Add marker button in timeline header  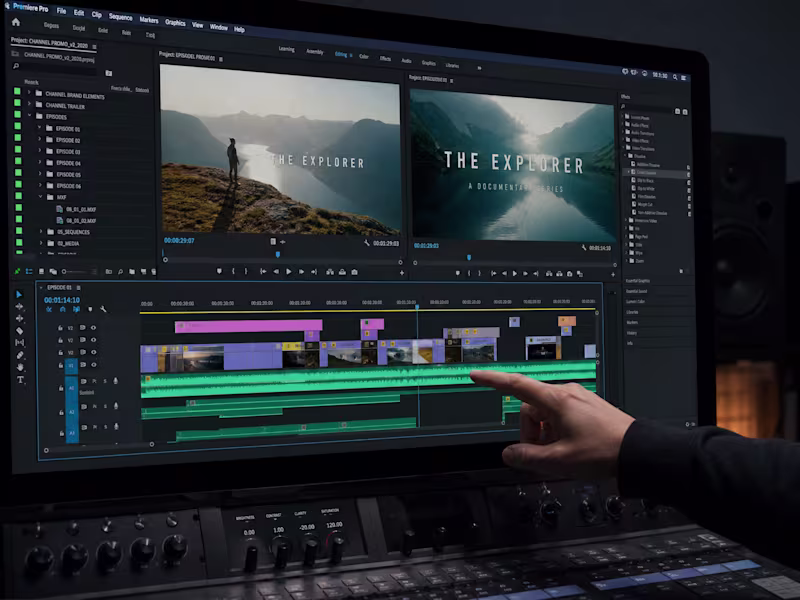point(90,309)
